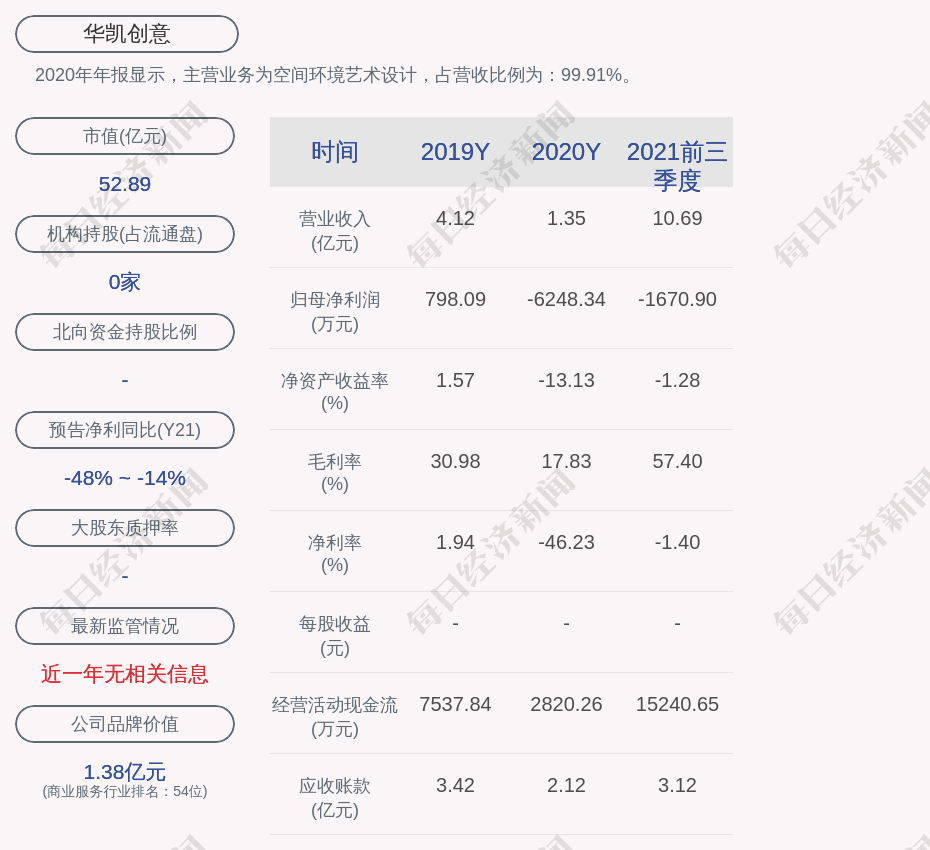Image resolution: width=930 pixels, height=850 pixels.
Task: Select the 经营活动现金流(万元) row label
Action: click(335, 716)
